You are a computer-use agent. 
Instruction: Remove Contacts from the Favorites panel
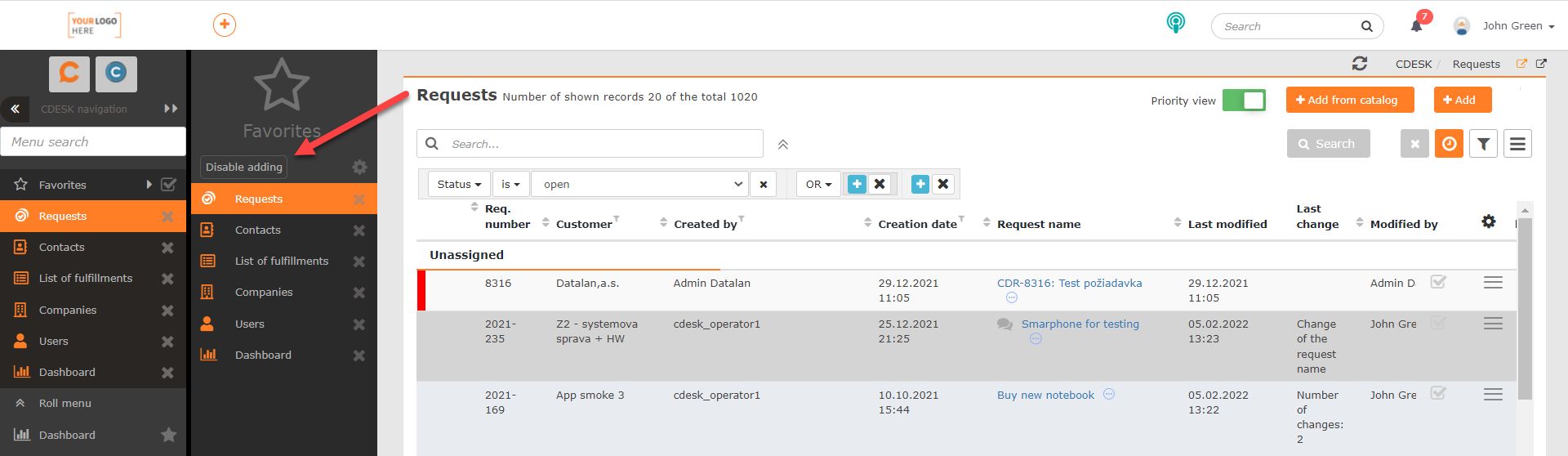coord(359,230)
